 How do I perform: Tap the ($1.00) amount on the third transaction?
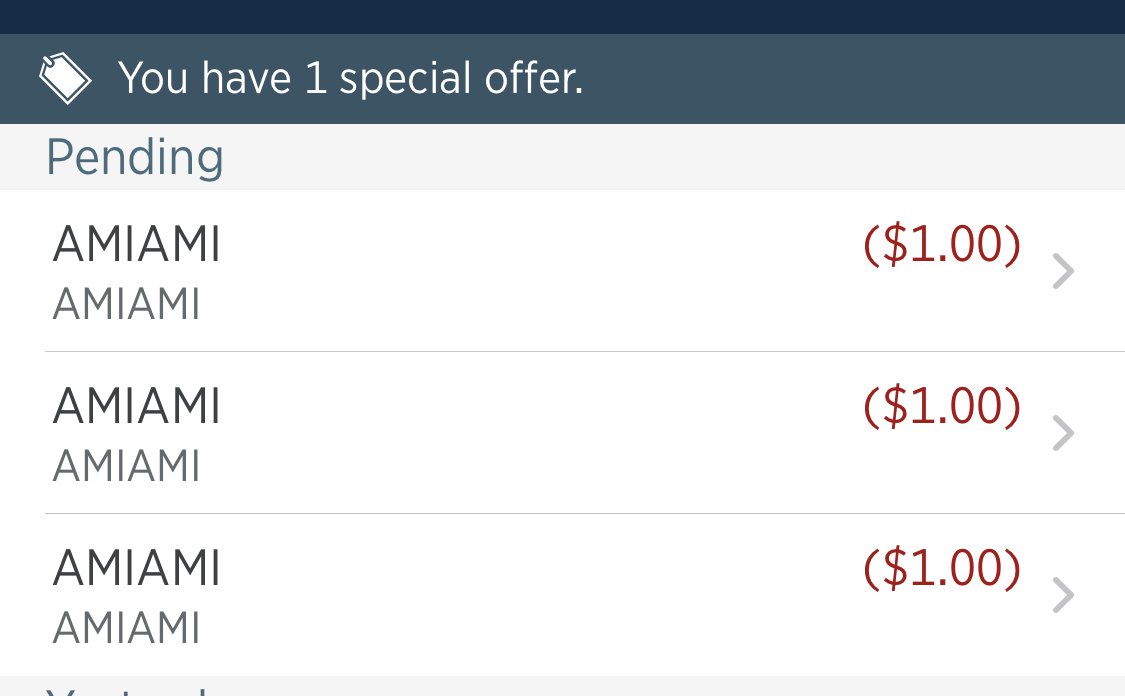[941, 569]
